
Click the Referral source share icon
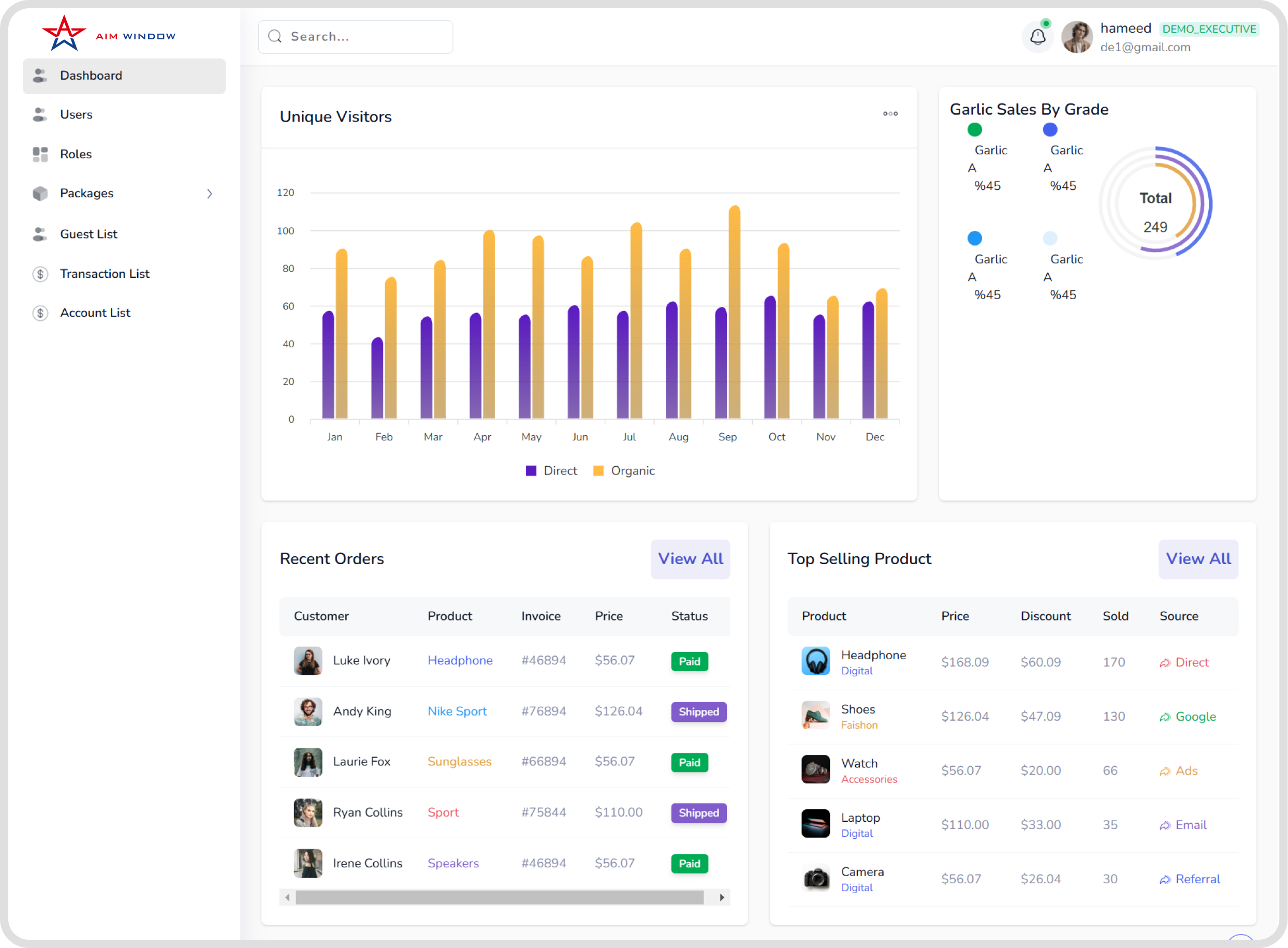1165,880
